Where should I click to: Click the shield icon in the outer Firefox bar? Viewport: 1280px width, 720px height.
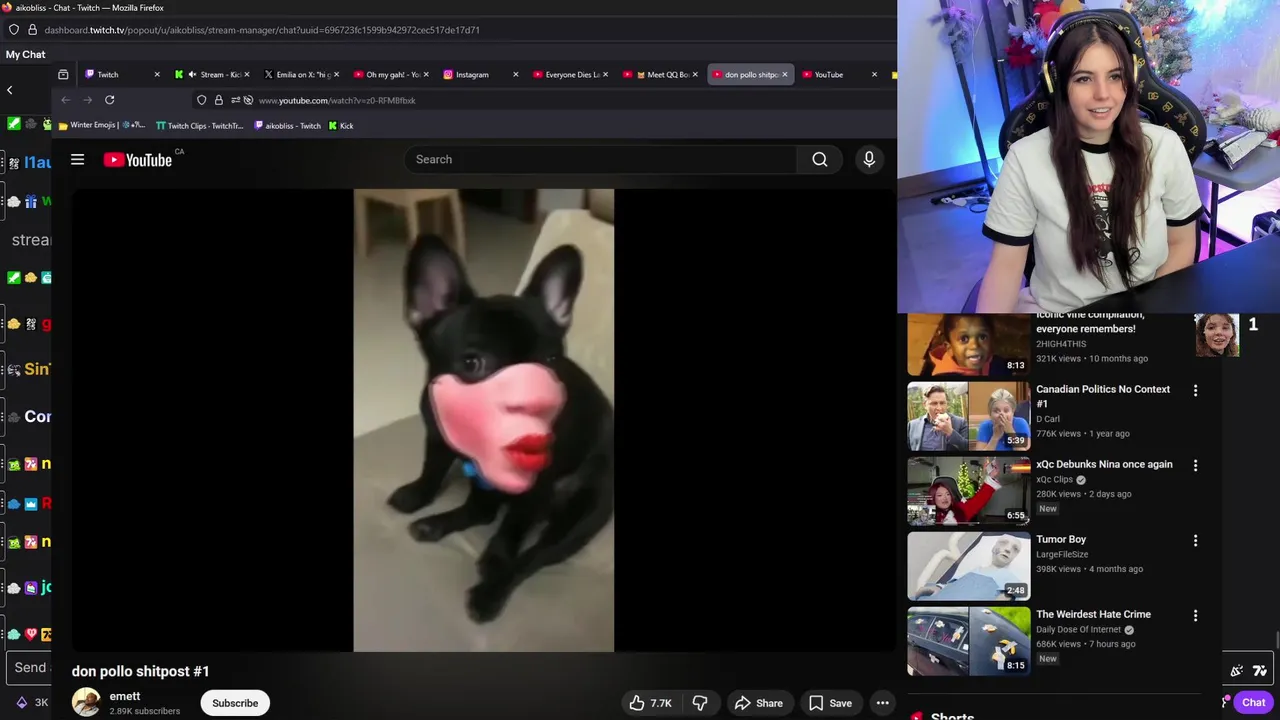tap(13, 30)
